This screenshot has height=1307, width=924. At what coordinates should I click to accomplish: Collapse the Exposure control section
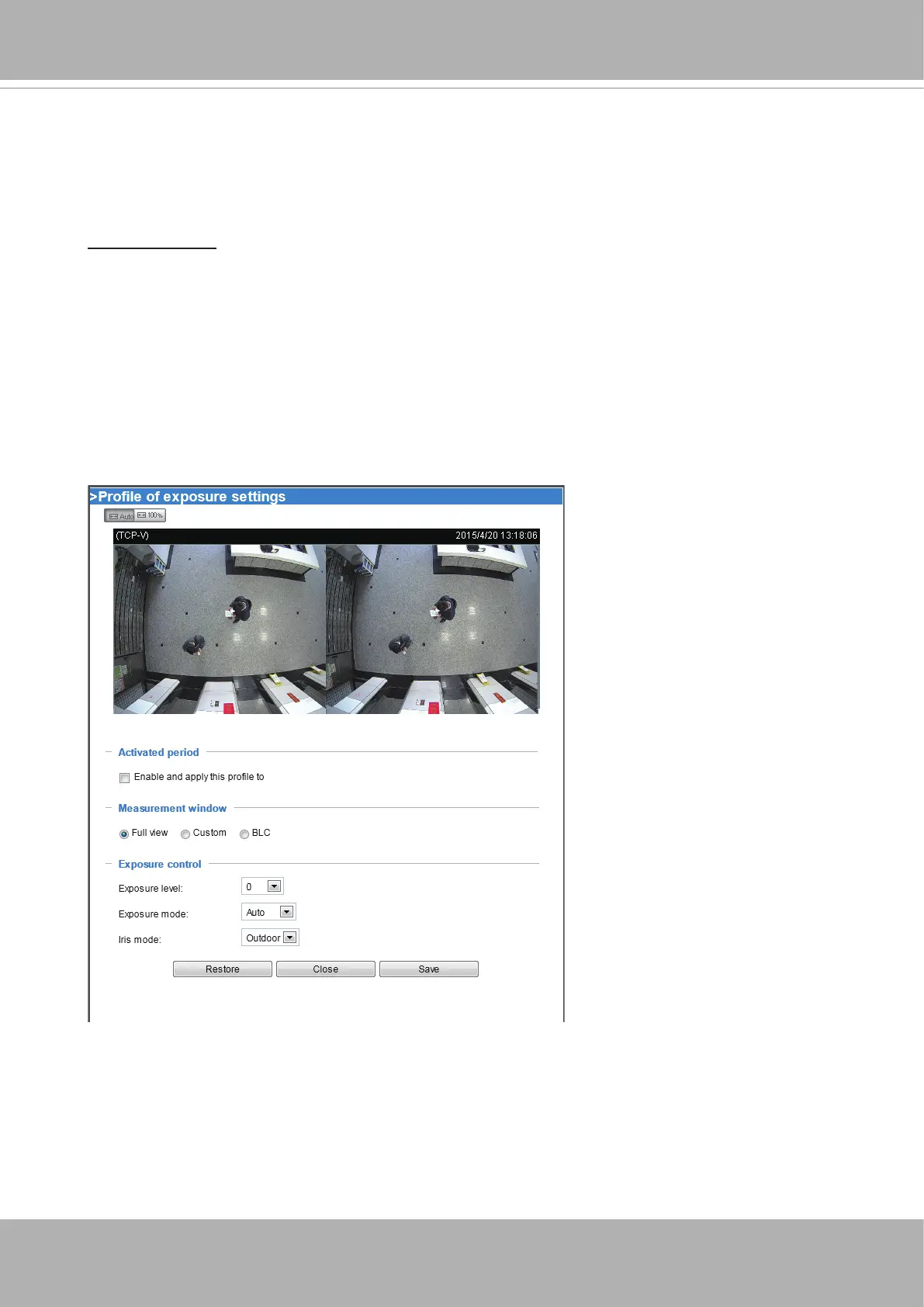point(109,864)
